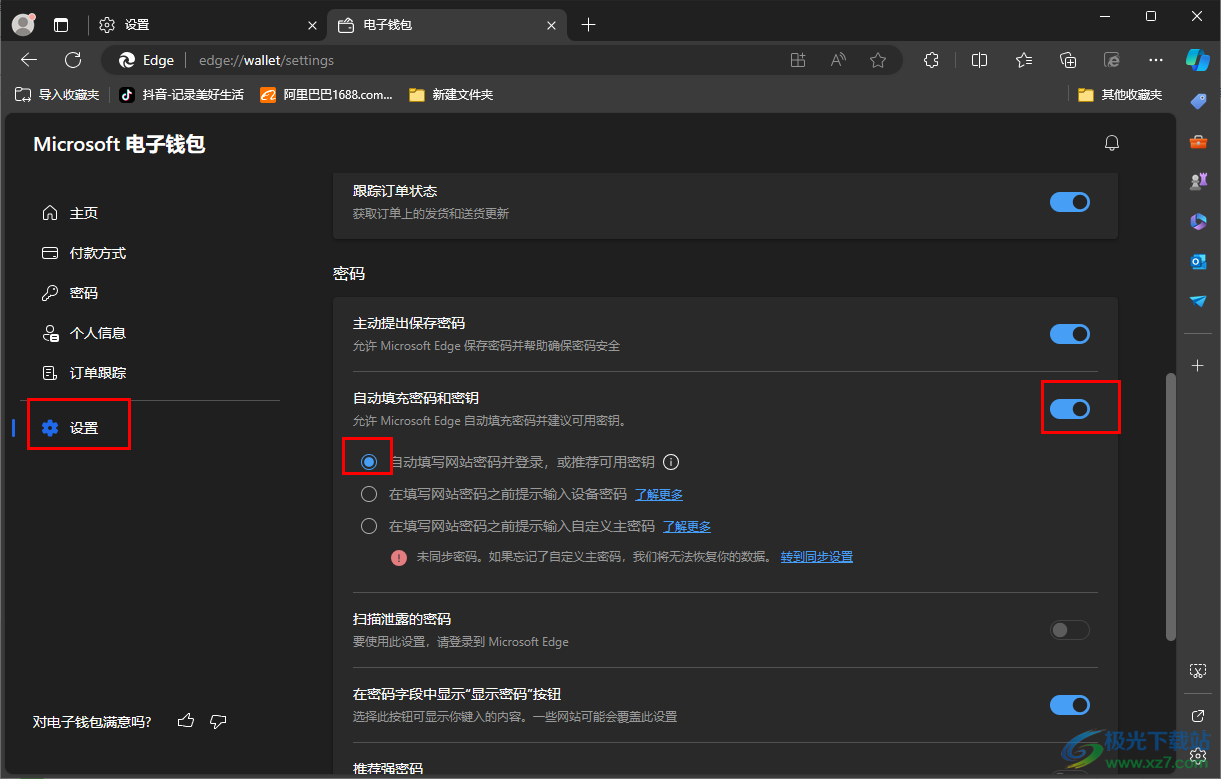Click the read aloud icon
The image size is (1221, 779).
point(838,60)
